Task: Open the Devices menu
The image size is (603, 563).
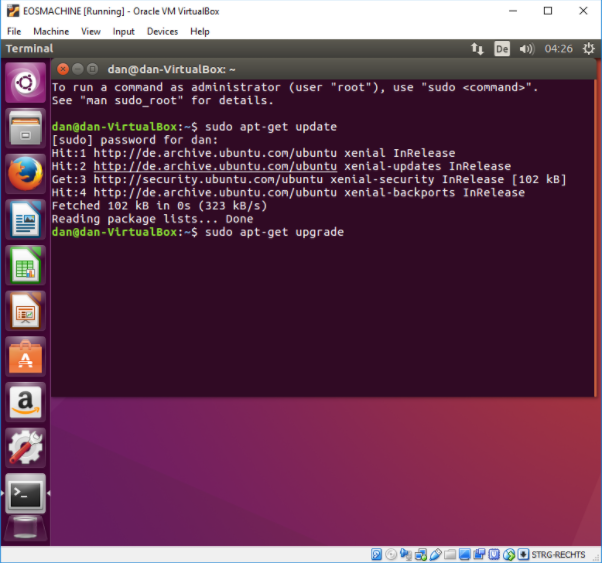Action: [162, 32]
